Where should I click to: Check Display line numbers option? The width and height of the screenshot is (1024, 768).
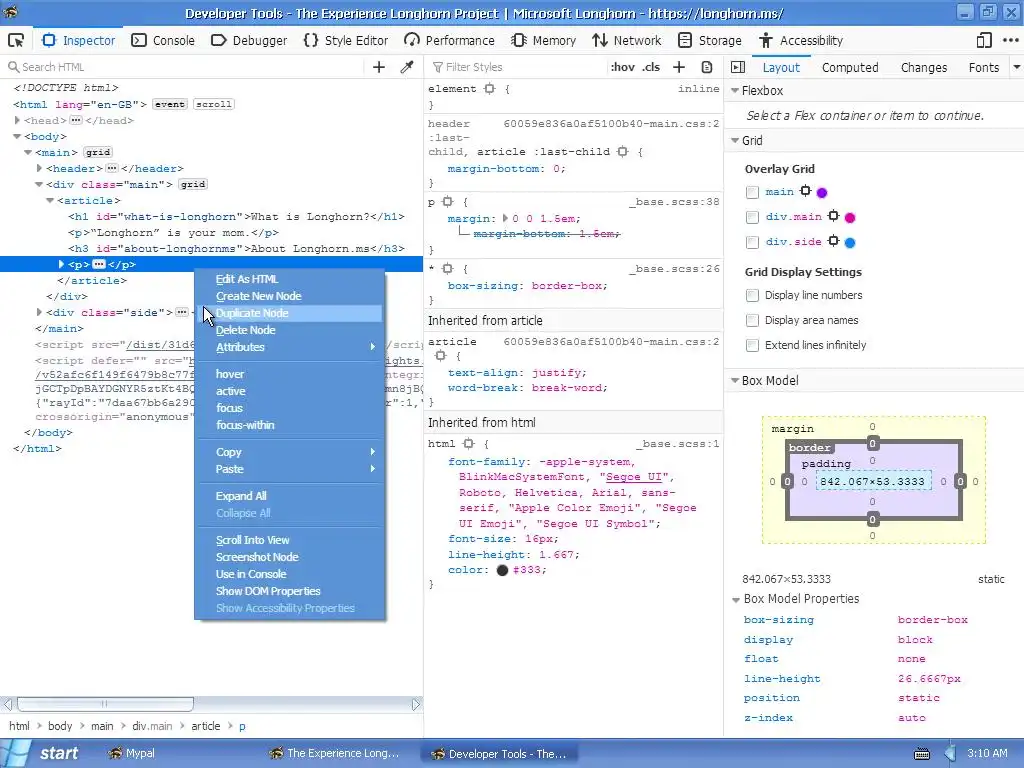(x=752, y=295)
